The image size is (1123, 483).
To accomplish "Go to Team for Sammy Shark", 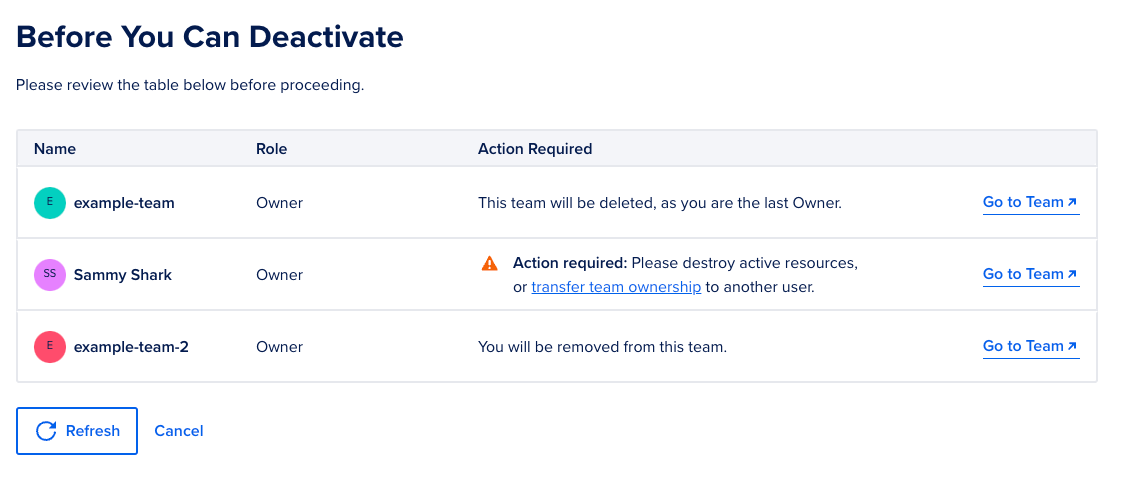I will [x=1023, y=274].
